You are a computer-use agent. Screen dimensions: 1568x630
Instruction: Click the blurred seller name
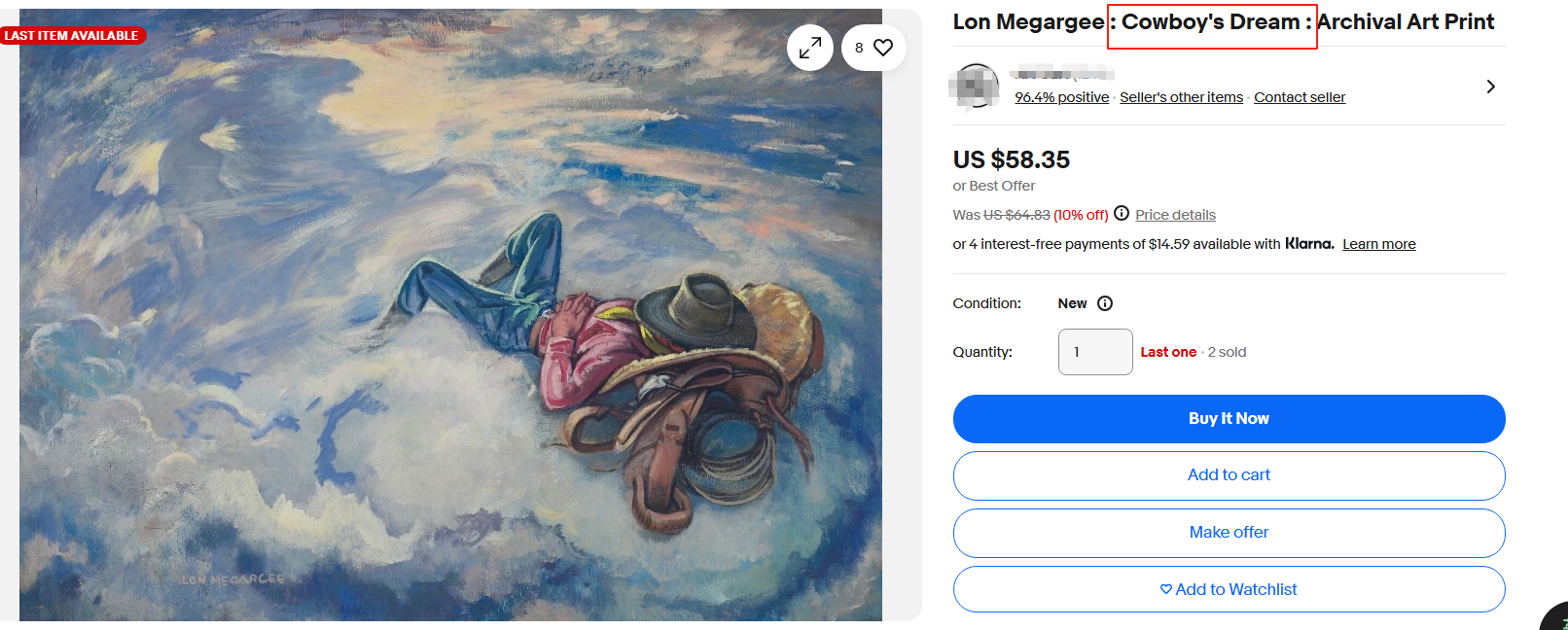[1062, 74]
